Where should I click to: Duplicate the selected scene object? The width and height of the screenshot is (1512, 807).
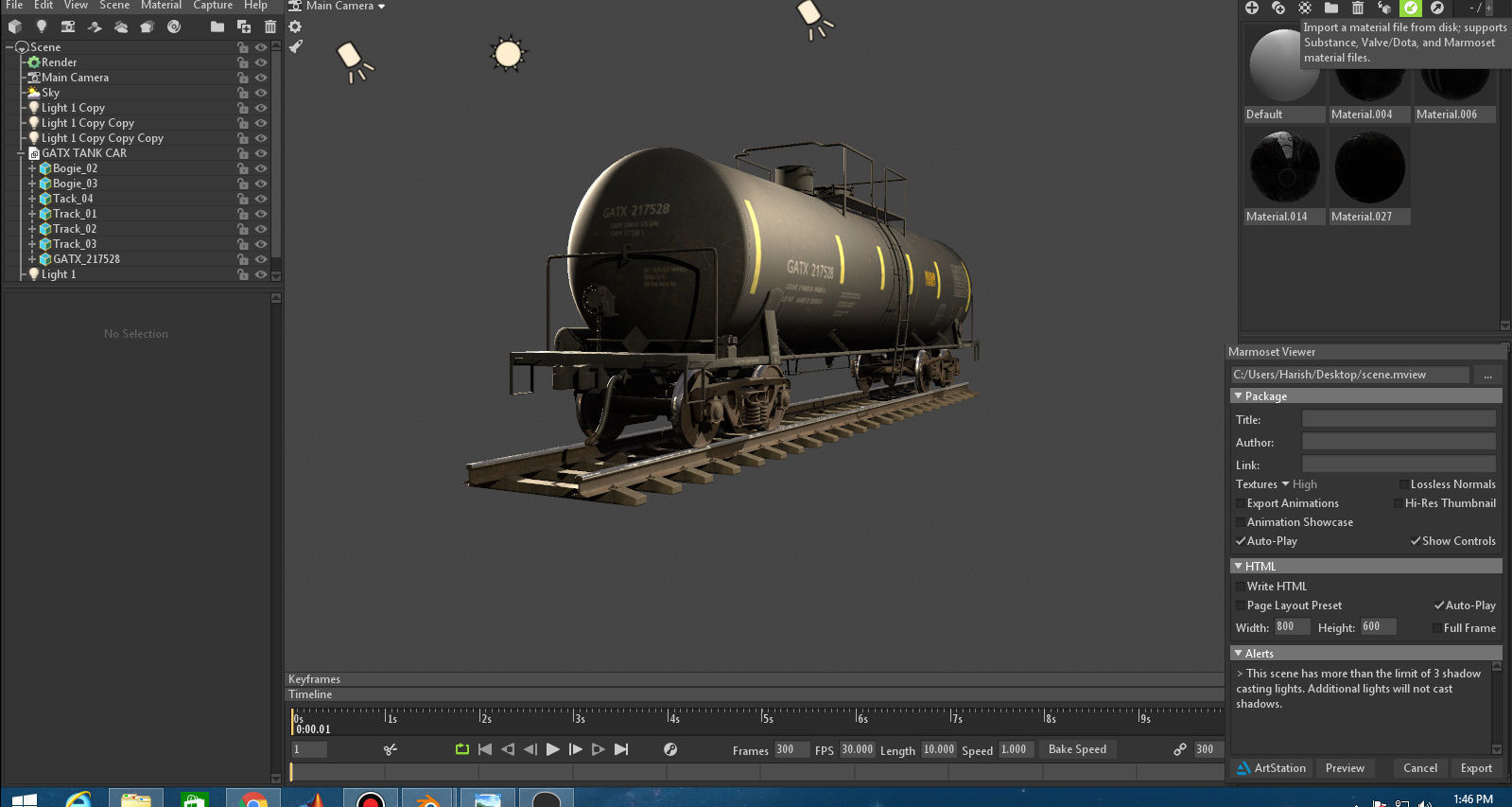pos(244,26)
